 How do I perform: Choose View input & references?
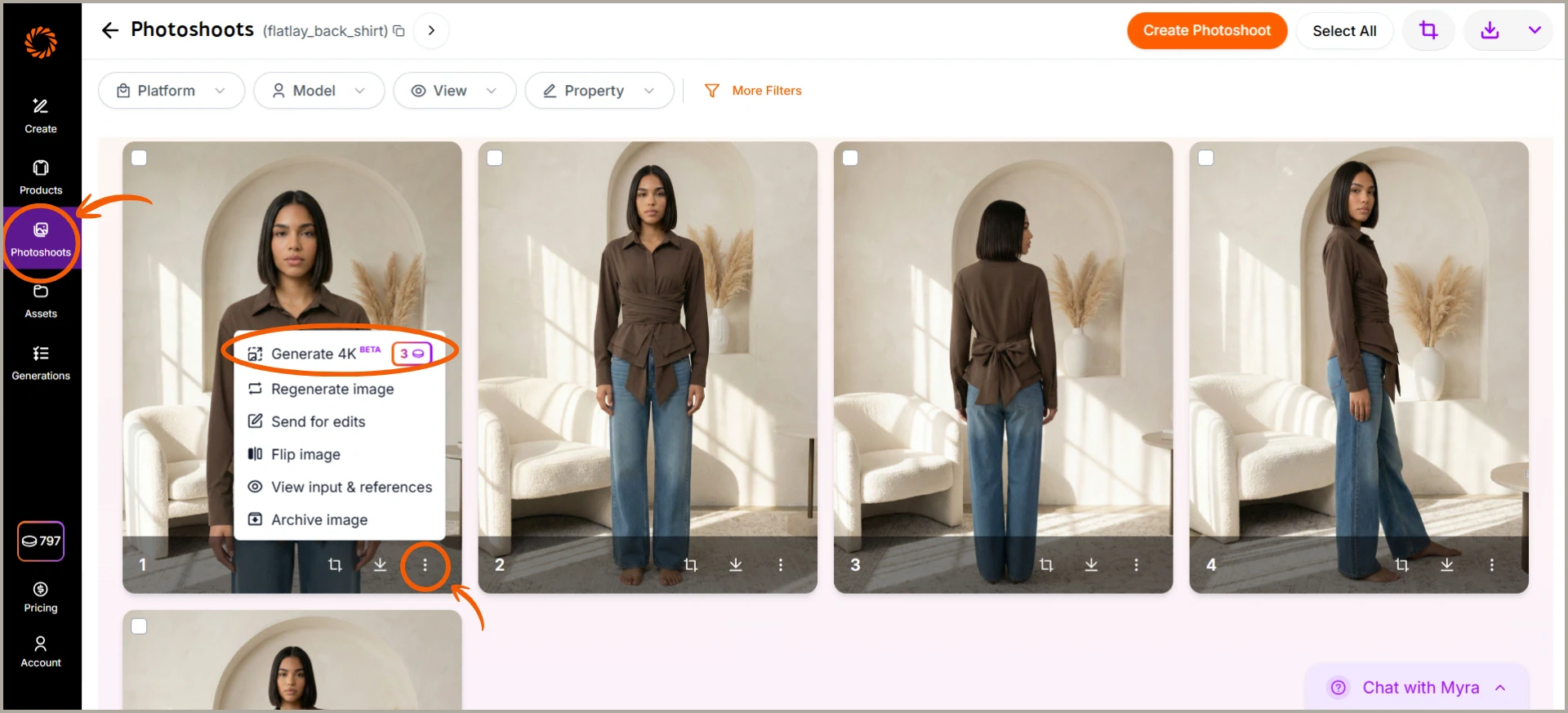[340, 487]
